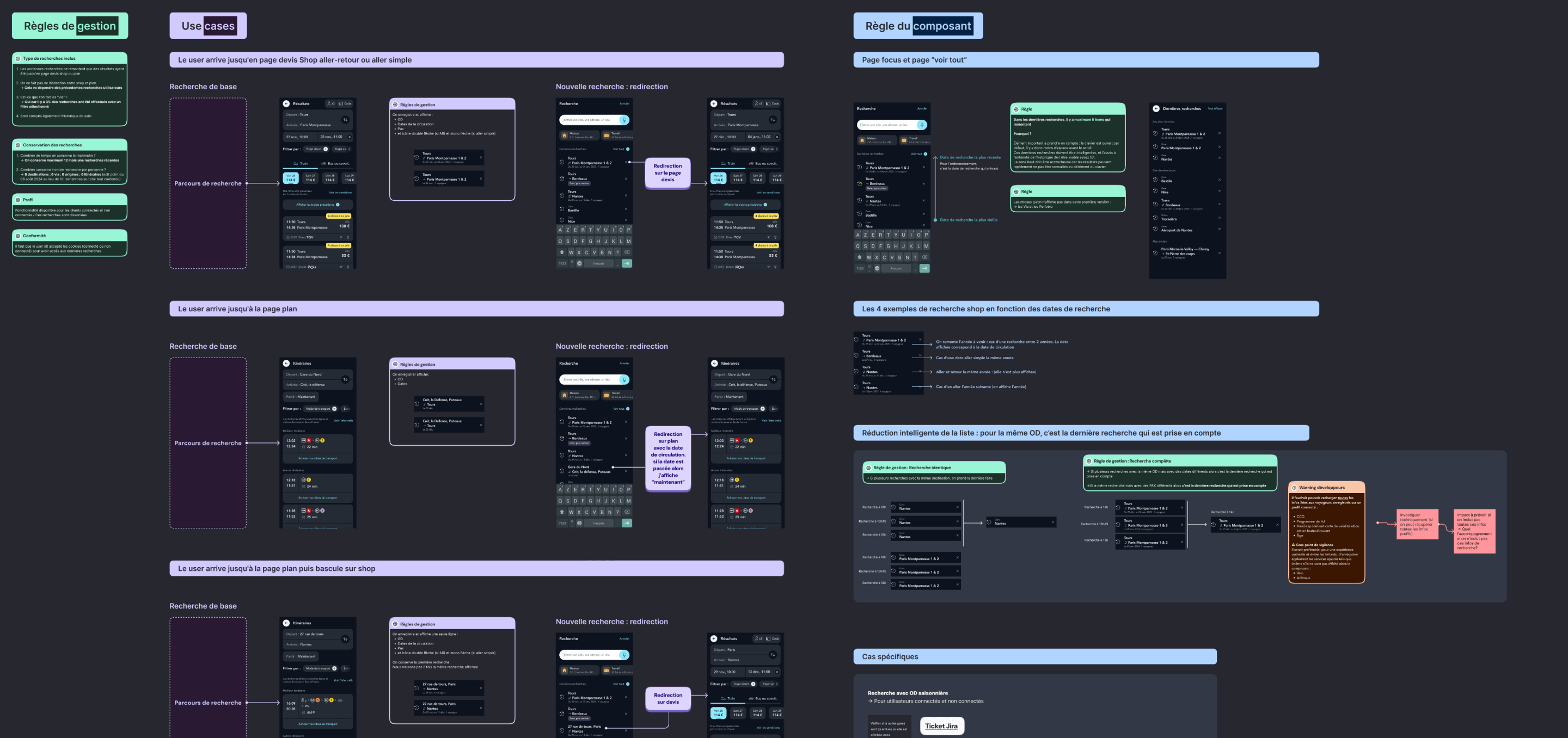
Task: Click swap arrows in Paris to Nantes Résultats screen
Action: click(773, 655)
